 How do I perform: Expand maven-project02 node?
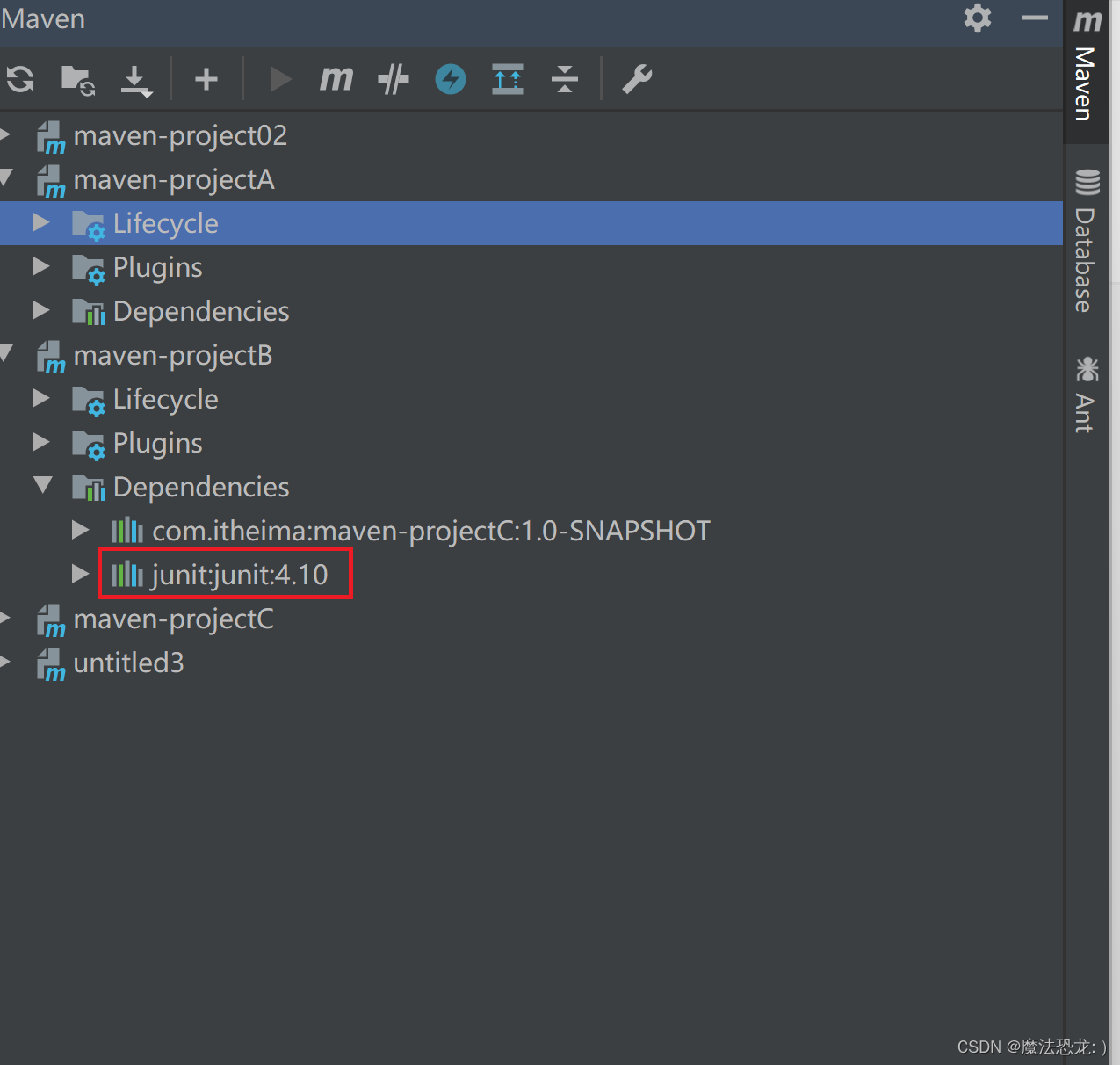[x=5, y=134]
